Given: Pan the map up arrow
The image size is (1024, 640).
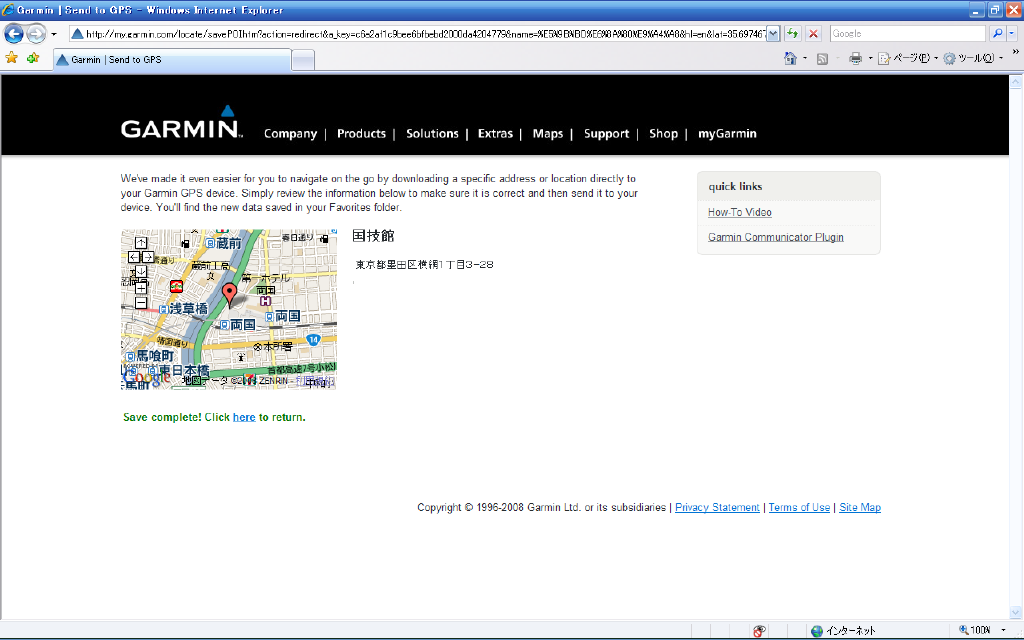Looking at the screenshot, I should coord(141,244).
